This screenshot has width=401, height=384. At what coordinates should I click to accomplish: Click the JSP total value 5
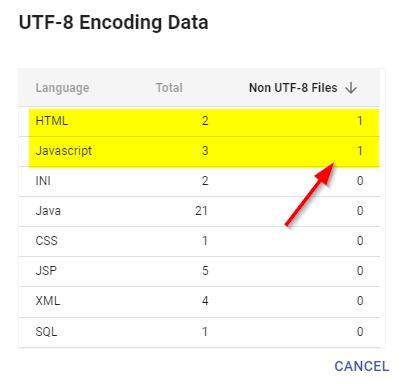(x=205, y=271)
